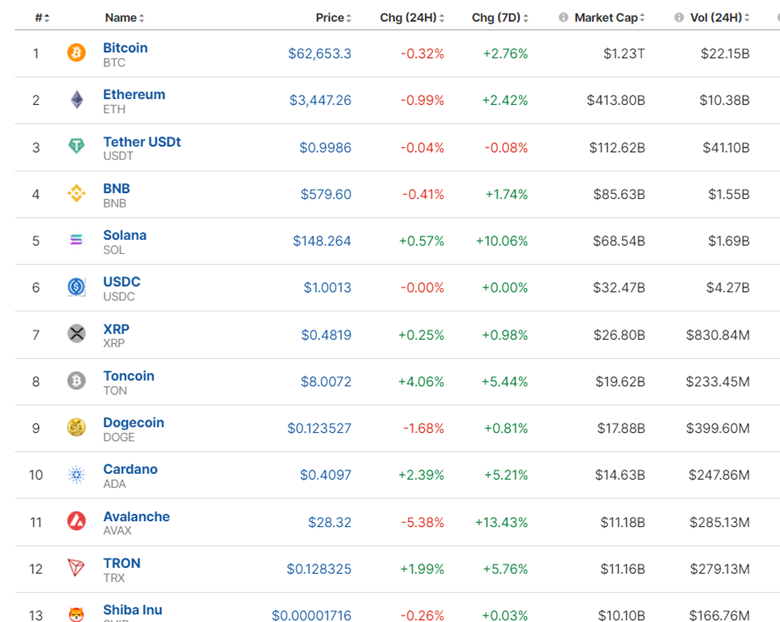Open the TRON name link
The height and width of the screenshot is (622, 780).
point(122,563)
